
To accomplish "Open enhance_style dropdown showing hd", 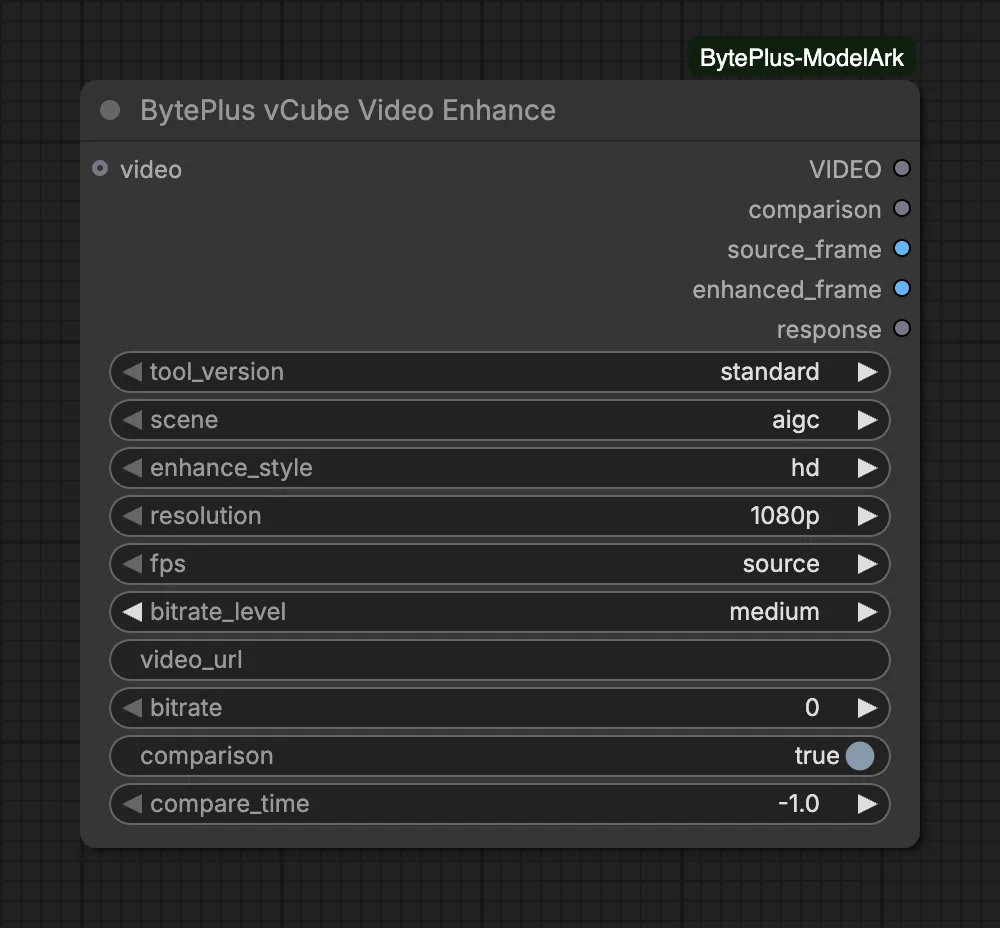I will tap(499, 468).
